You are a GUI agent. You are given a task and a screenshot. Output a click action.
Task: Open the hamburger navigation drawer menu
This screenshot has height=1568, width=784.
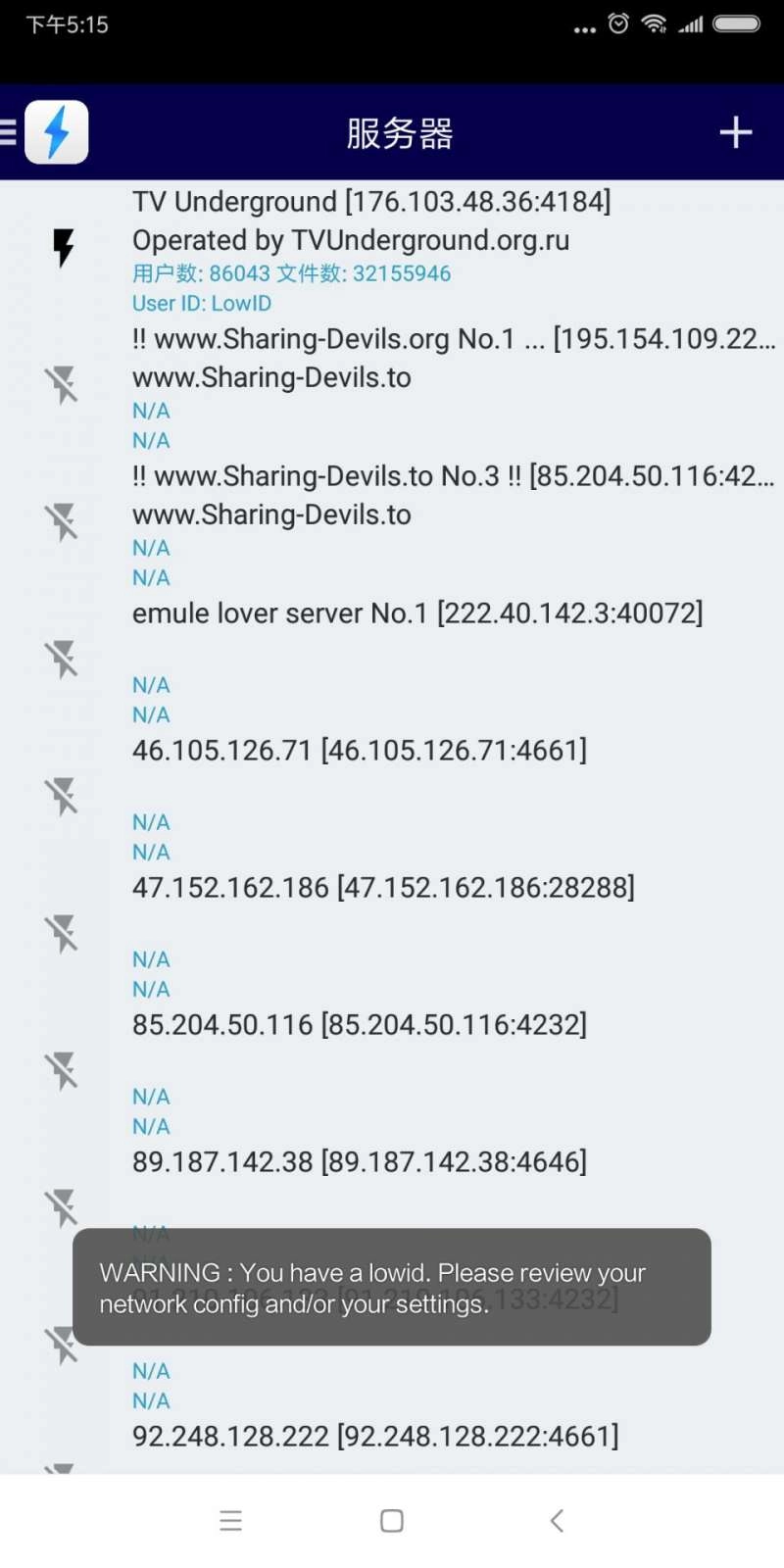pyautogui.click(x=9, y=132)
